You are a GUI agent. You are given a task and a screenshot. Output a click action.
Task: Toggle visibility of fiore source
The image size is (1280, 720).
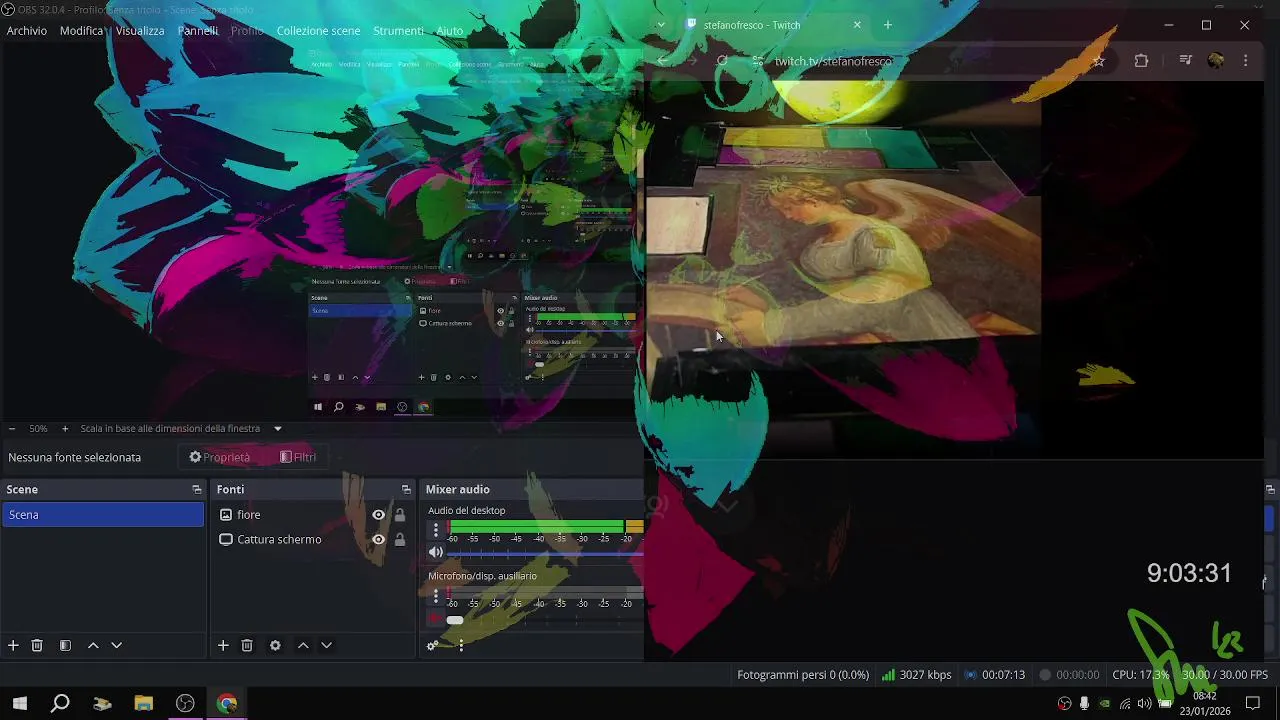378,515
